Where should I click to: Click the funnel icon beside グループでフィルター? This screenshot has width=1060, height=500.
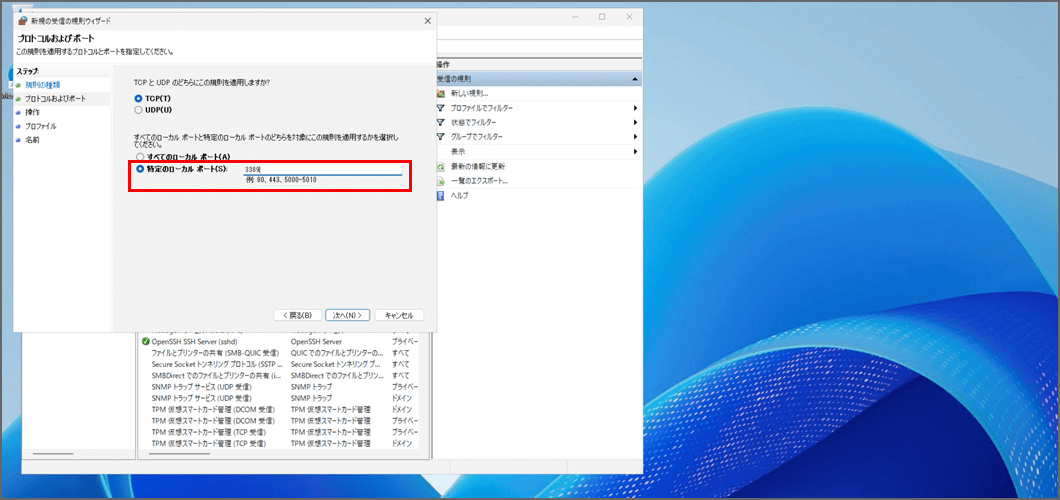441,137
